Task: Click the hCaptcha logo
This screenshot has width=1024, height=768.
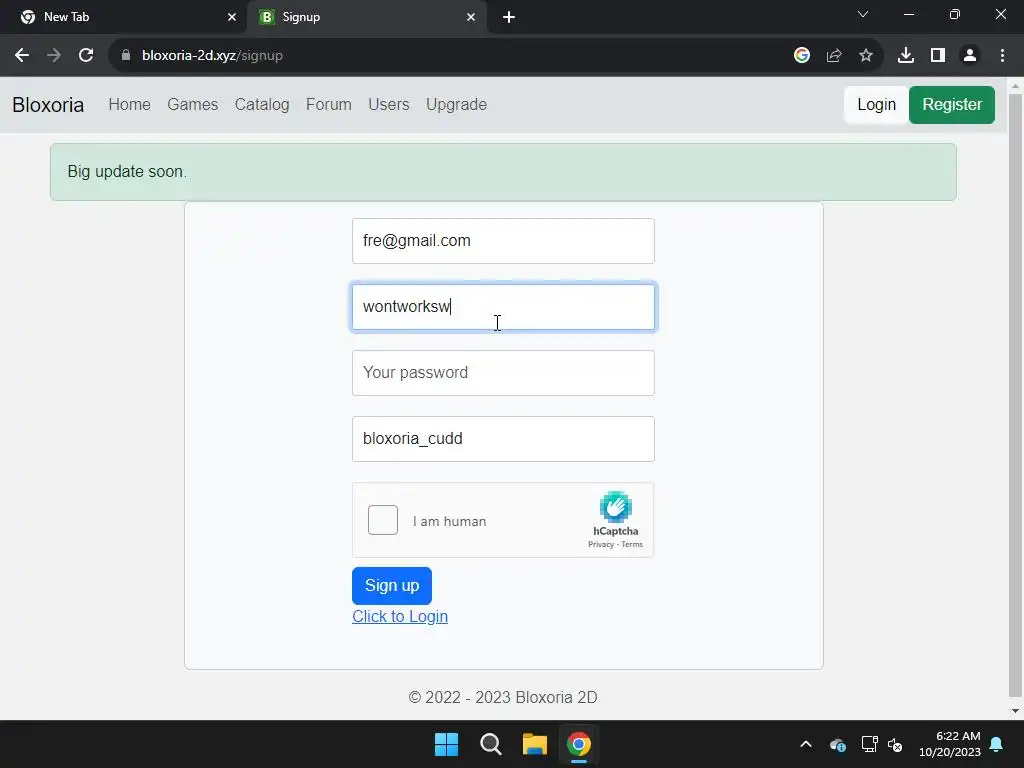Action: click(x=615, y=507)
